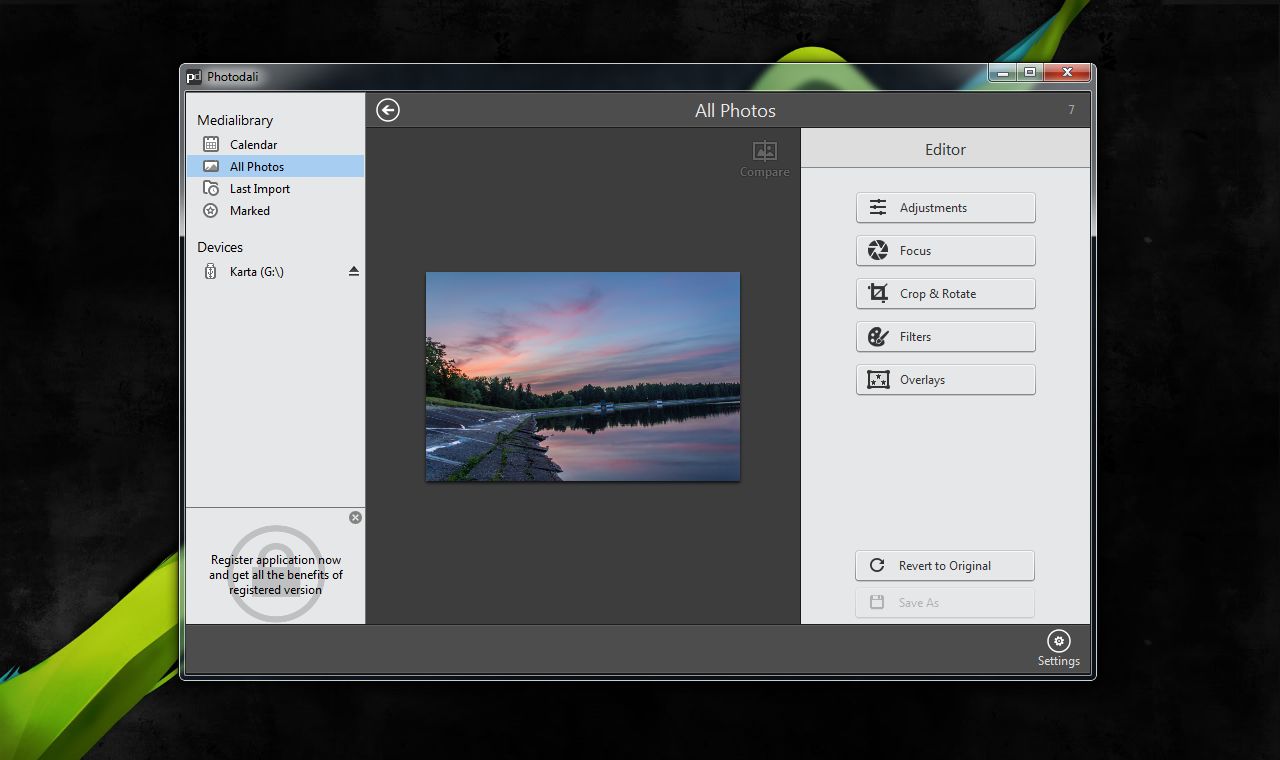Click the Compare icon
1280x760 pixels.
tap(765, 151)
